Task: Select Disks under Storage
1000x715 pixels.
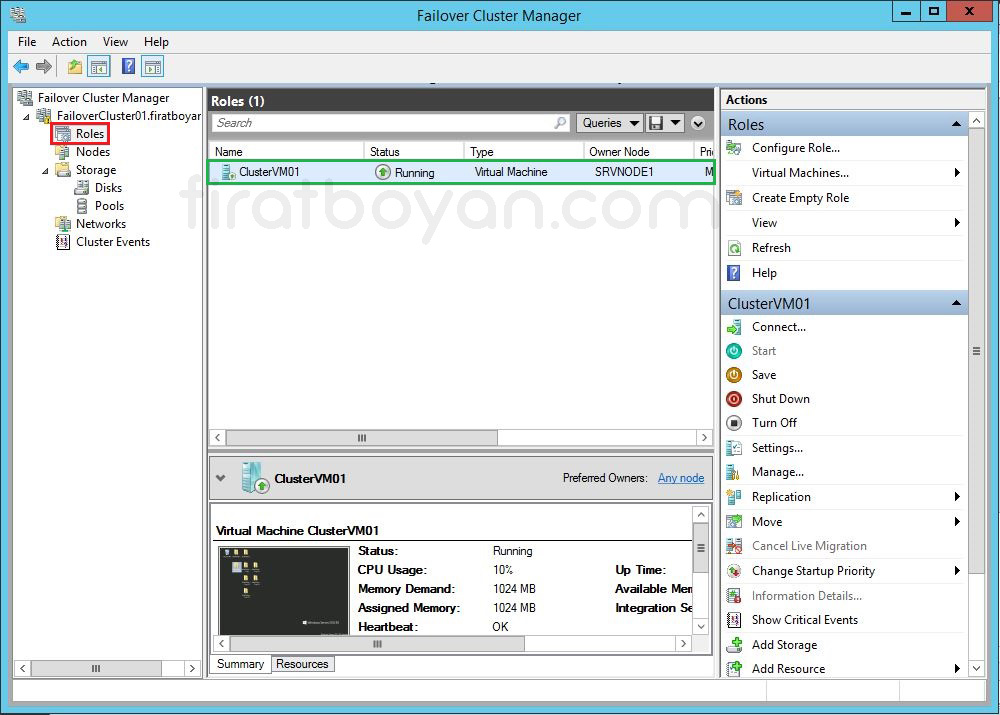Action: click(108, 188)
